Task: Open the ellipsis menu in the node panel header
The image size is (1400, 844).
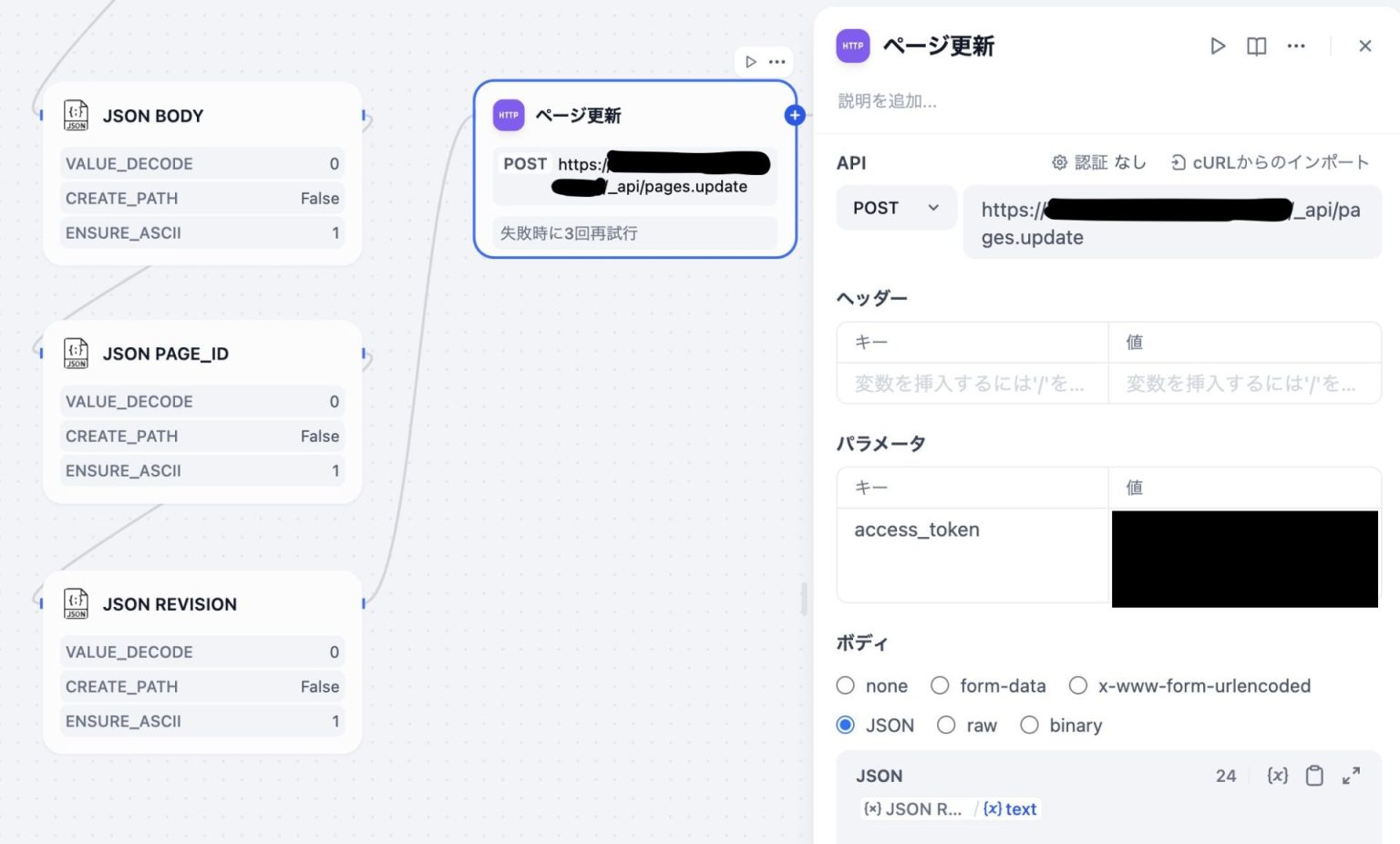Action: click(1296, 46)
